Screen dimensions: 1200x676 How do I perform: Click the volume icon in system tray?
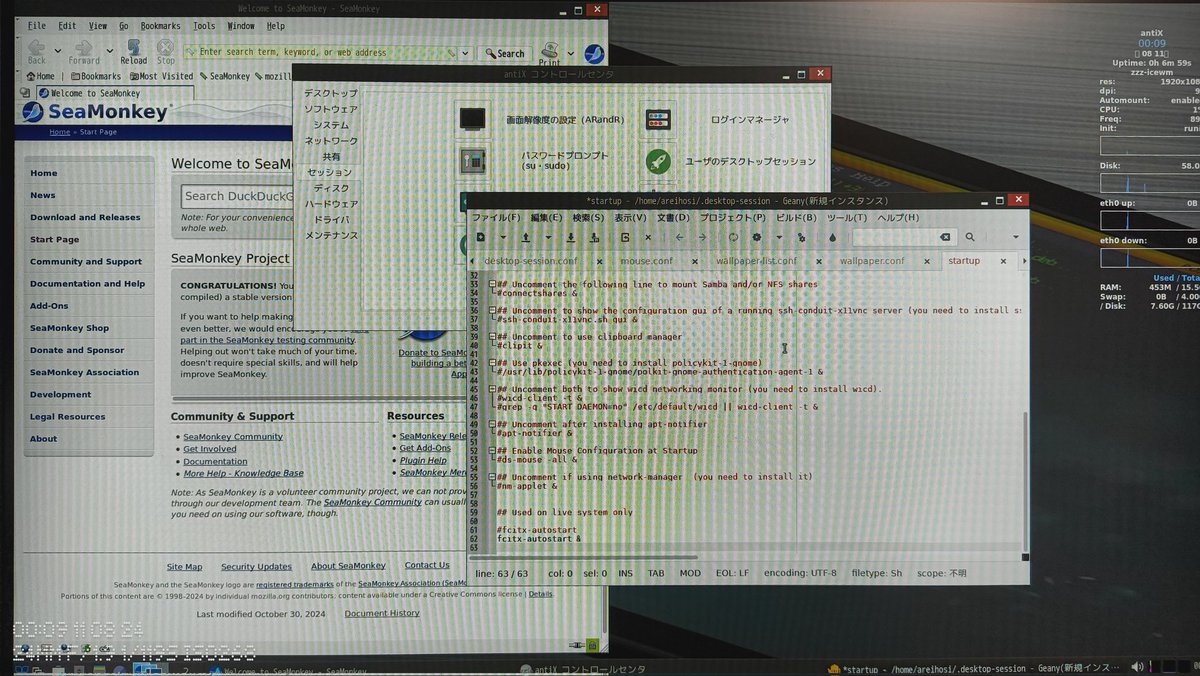1135,667
